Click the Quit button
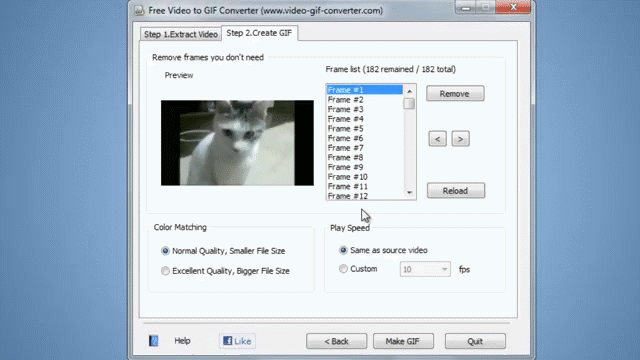 [x=475, y=341]
